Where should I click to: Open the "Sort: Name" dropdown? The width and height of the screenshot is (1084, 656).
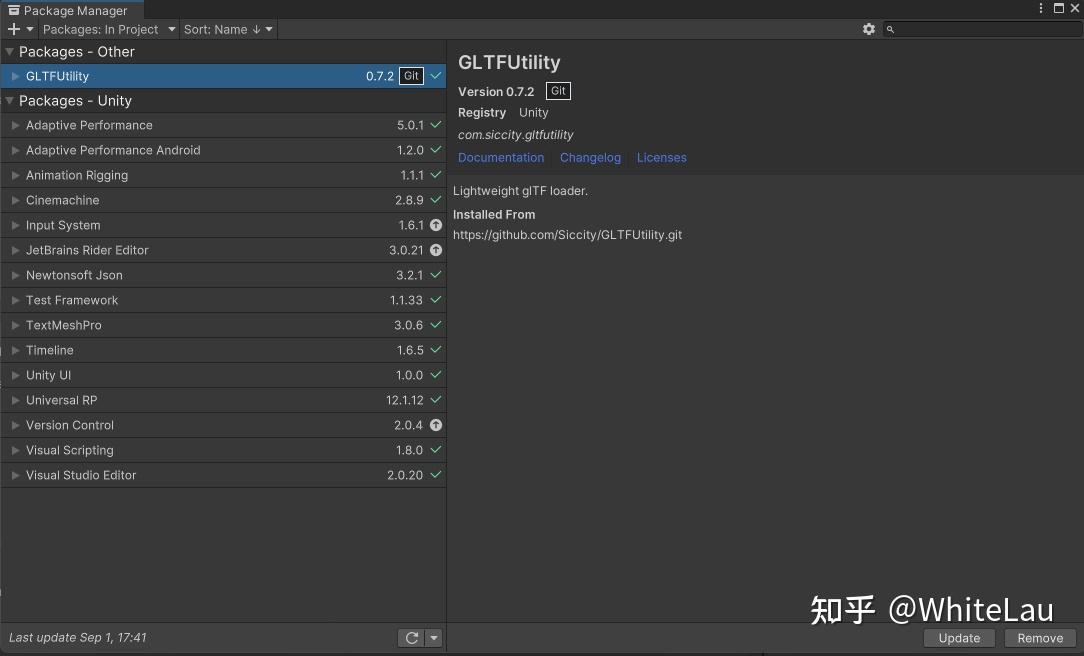click(x=227, y=29)
